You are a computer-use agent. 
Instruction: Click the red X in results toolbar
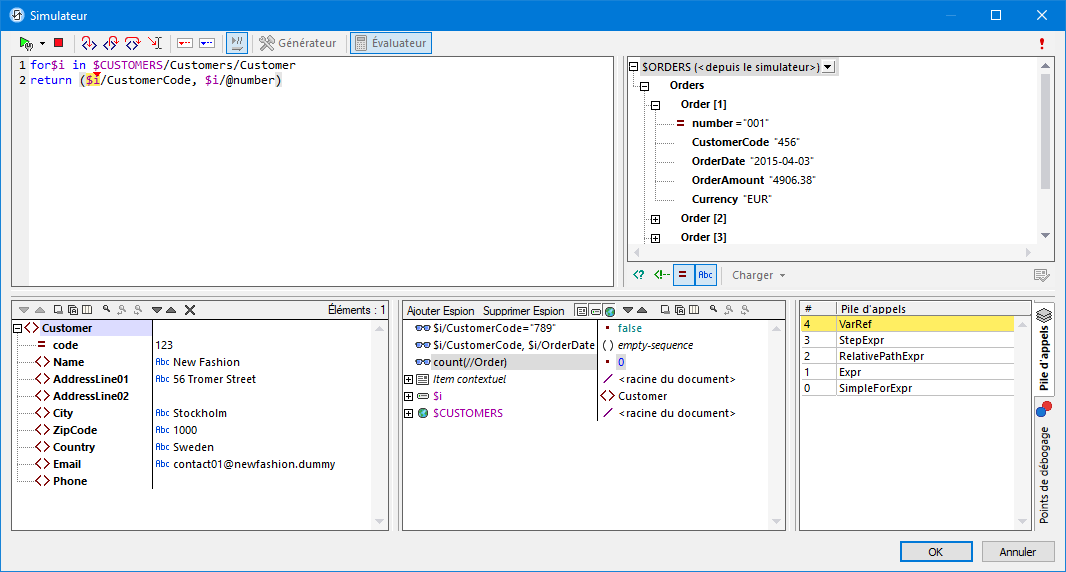click(x=190, y=311)
